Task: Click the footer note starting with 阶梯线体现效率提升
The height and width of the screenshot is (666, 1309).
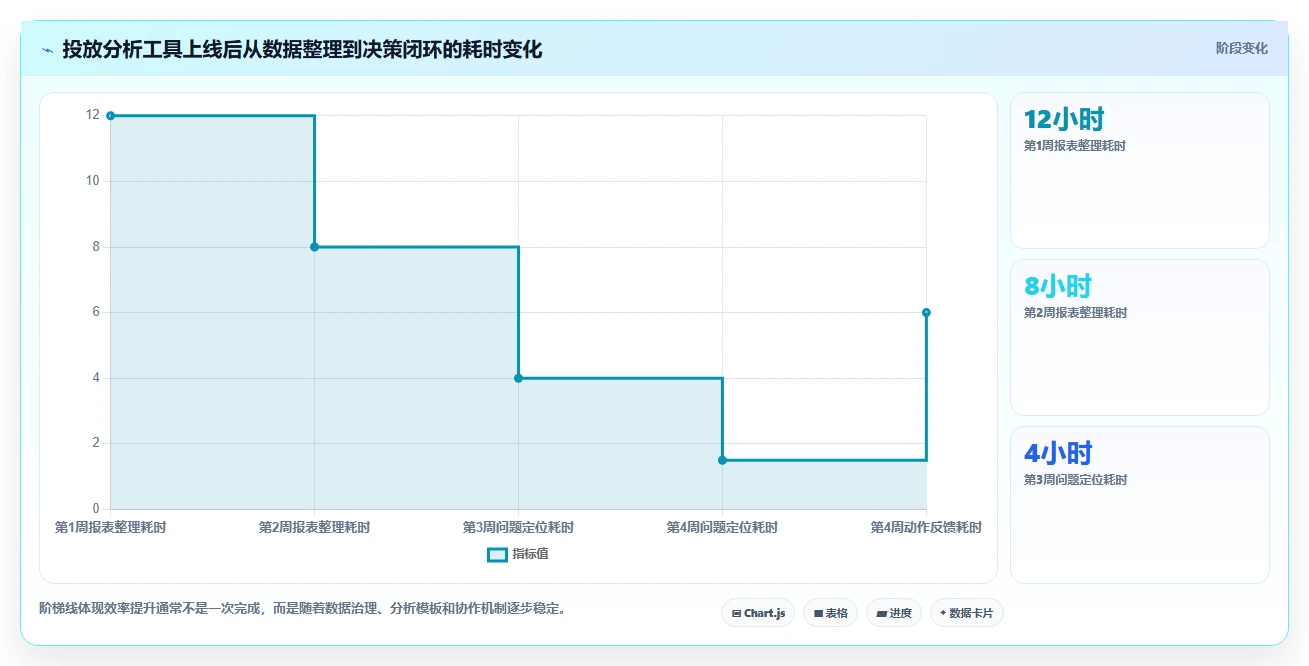Action: [303, 608]
